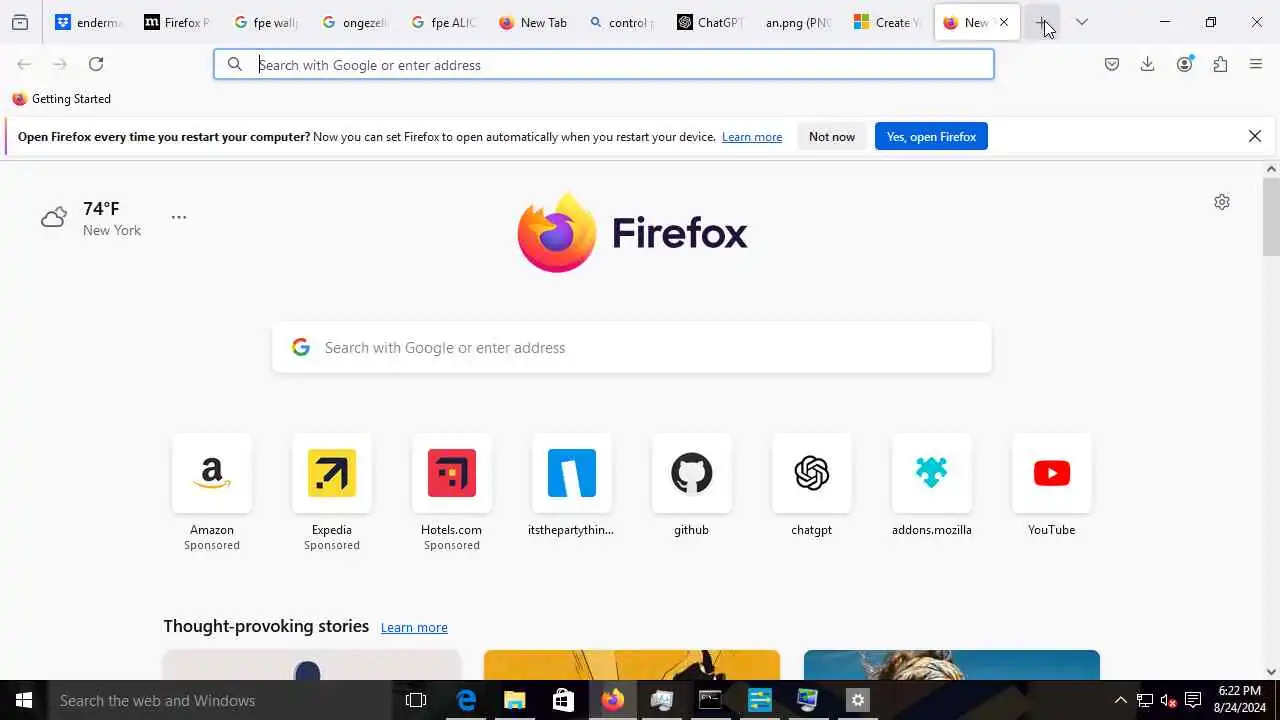Click Learn more beside Thought-provoking stories

coord(414,627)
